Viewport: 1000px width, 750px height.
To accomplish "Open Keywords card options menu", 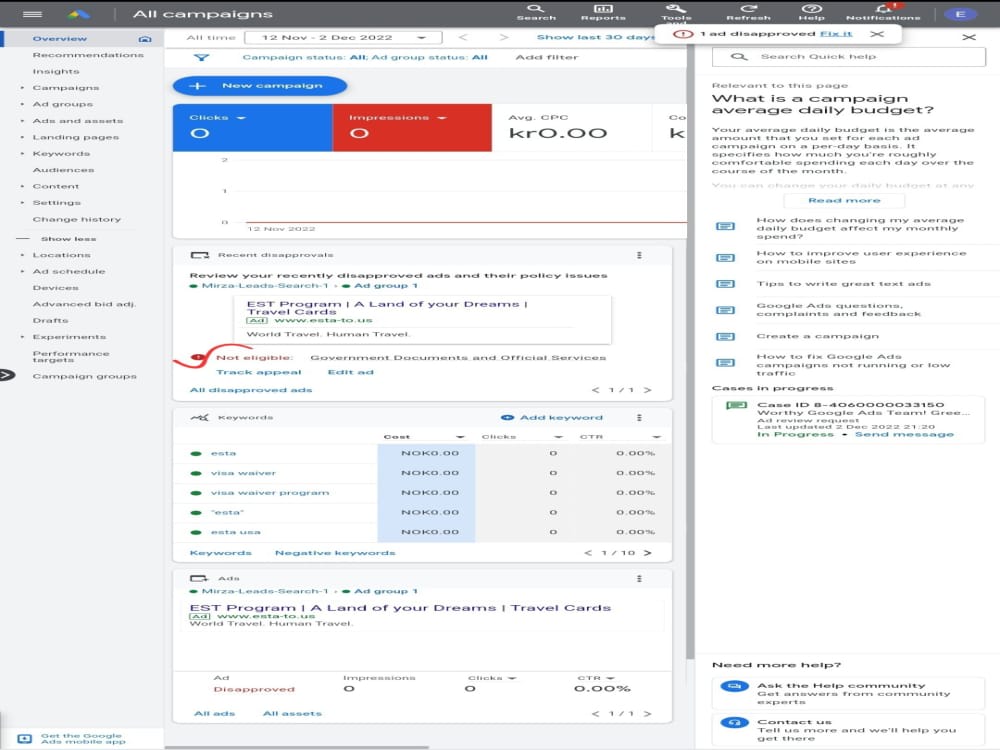I will (639, 418).
